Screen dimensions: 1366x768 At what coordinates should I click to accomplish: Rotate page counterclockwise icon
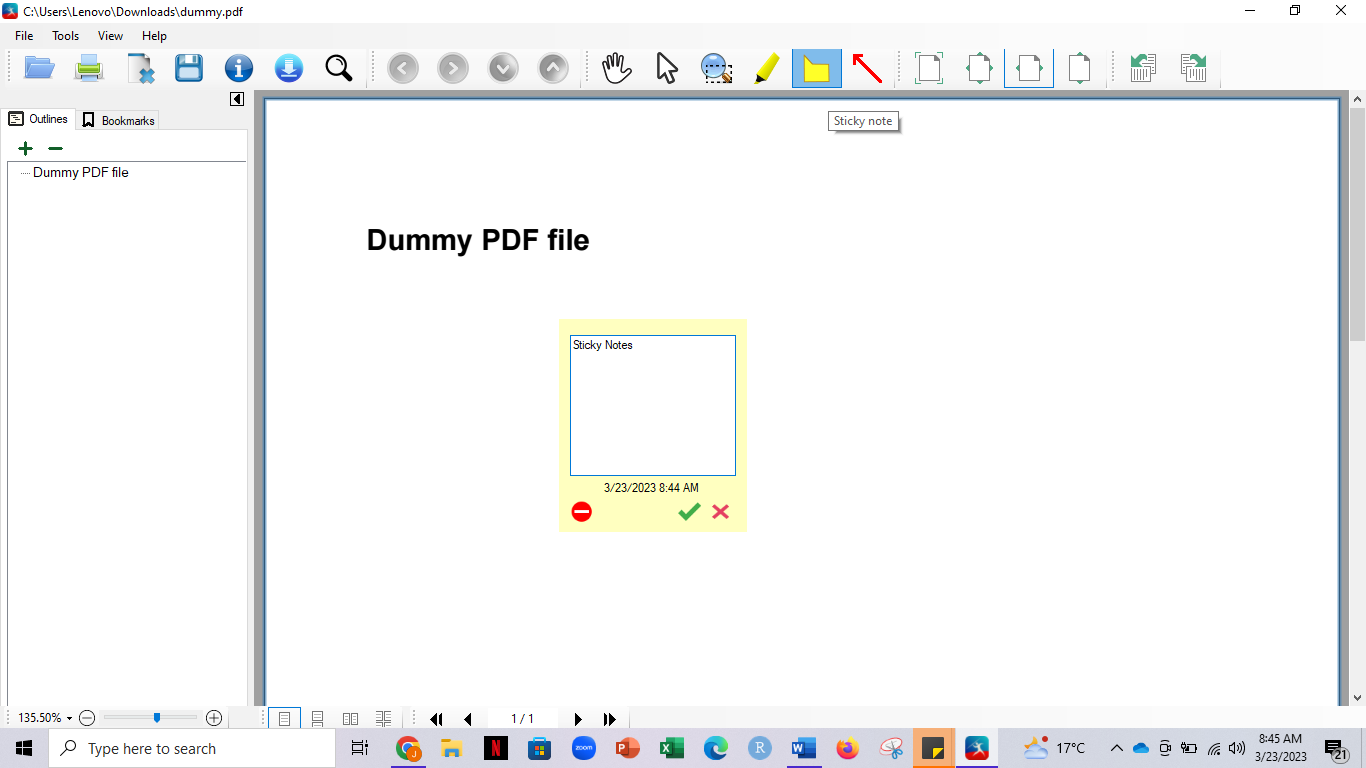(x=1143, y=68)
